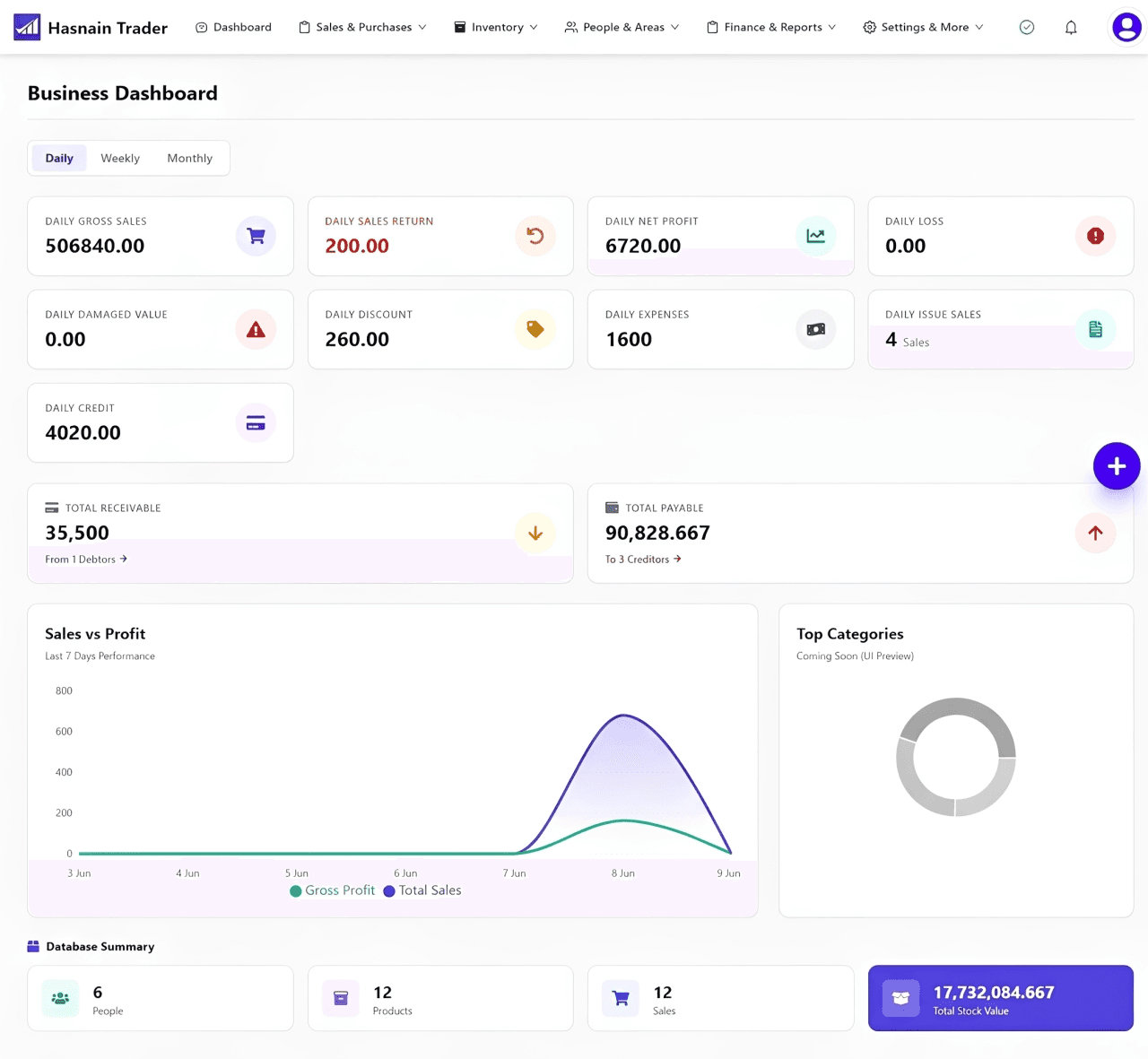Viewport: 1148px width, 1059px height.
Task: Click the Daily Discount value 260.00
Action: [x=357, y=339]
